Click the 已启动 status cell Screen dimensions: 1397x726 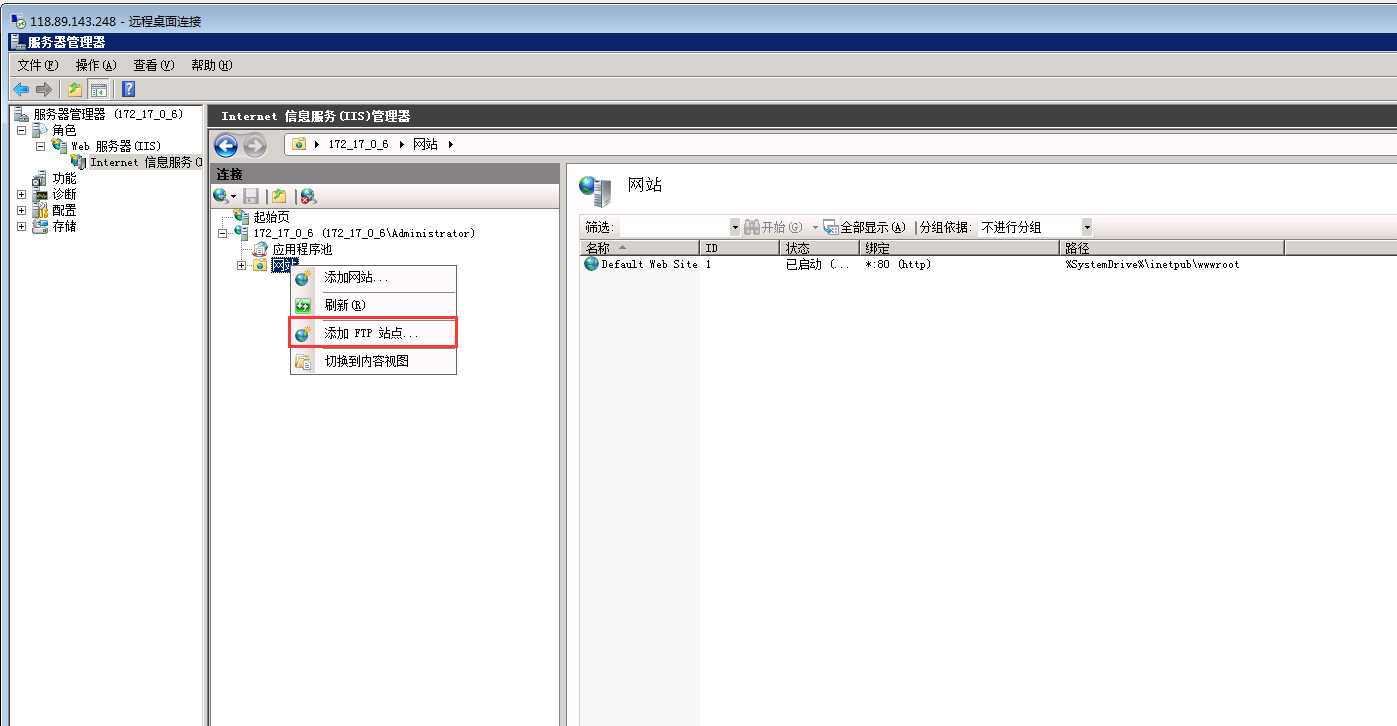[817, 264]
